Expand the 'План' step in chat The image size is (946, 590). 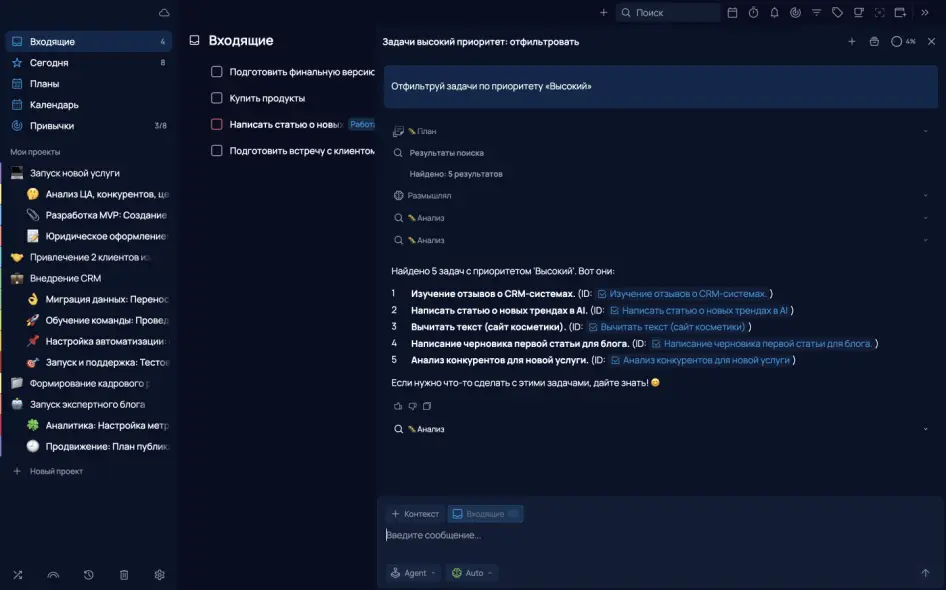[x=925, y=131]
